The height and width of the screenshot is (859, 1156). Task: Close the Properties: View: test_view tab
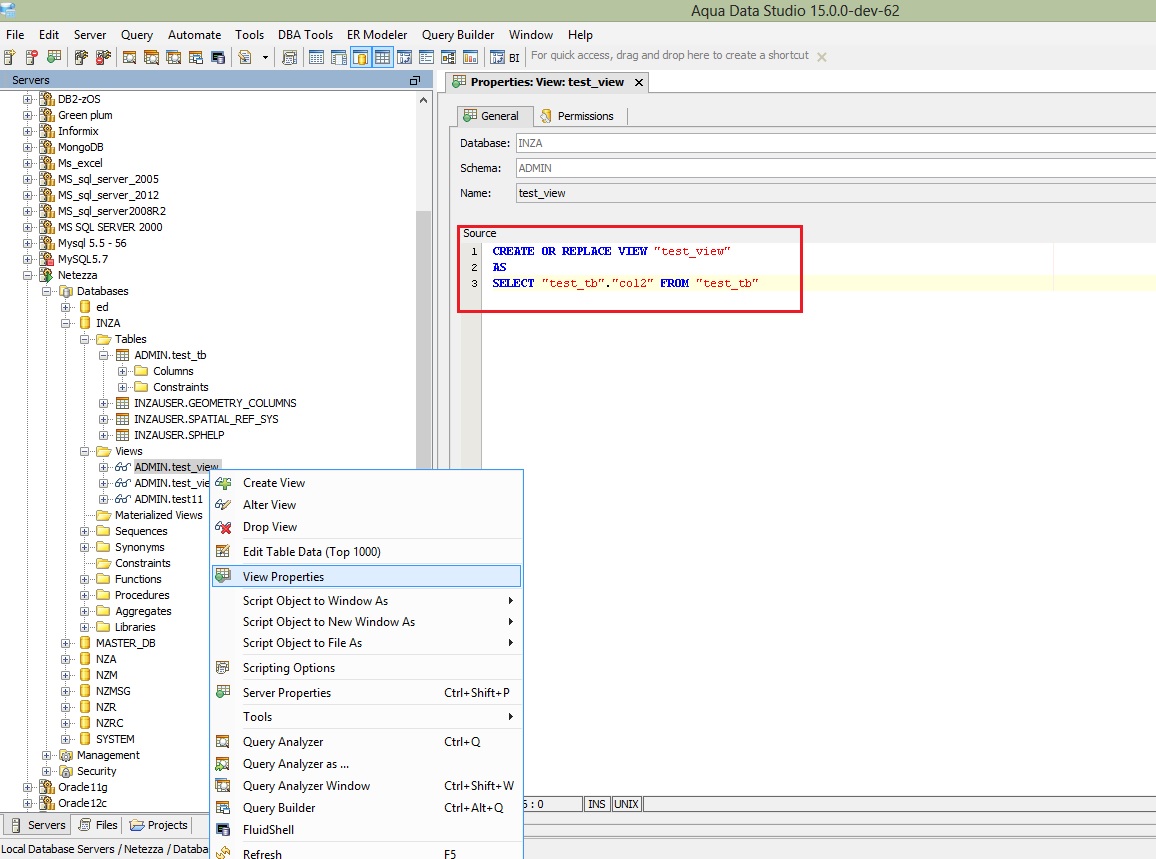[x=639, y=83]
